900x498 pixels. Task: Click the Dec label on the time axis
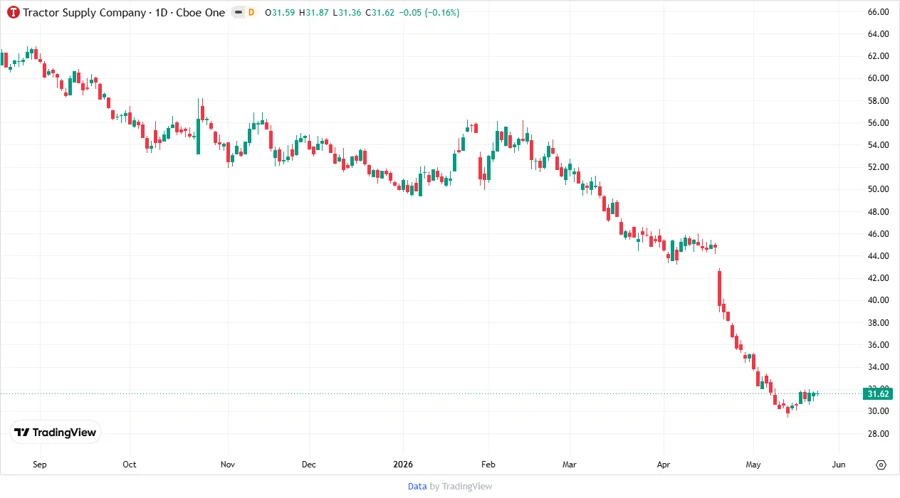point(309,464)
